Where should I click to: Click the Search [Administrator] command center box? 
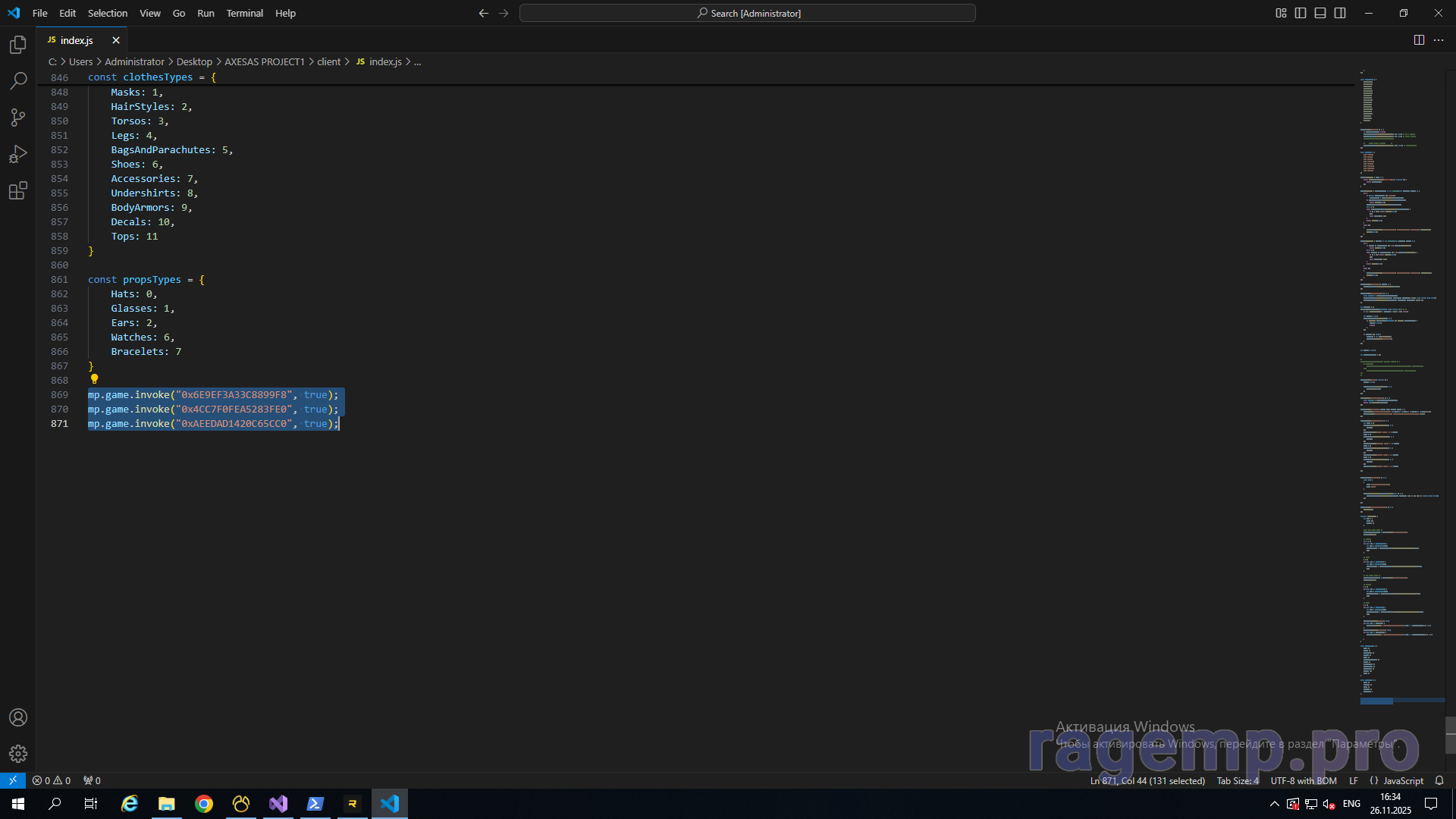pos(748,13)
